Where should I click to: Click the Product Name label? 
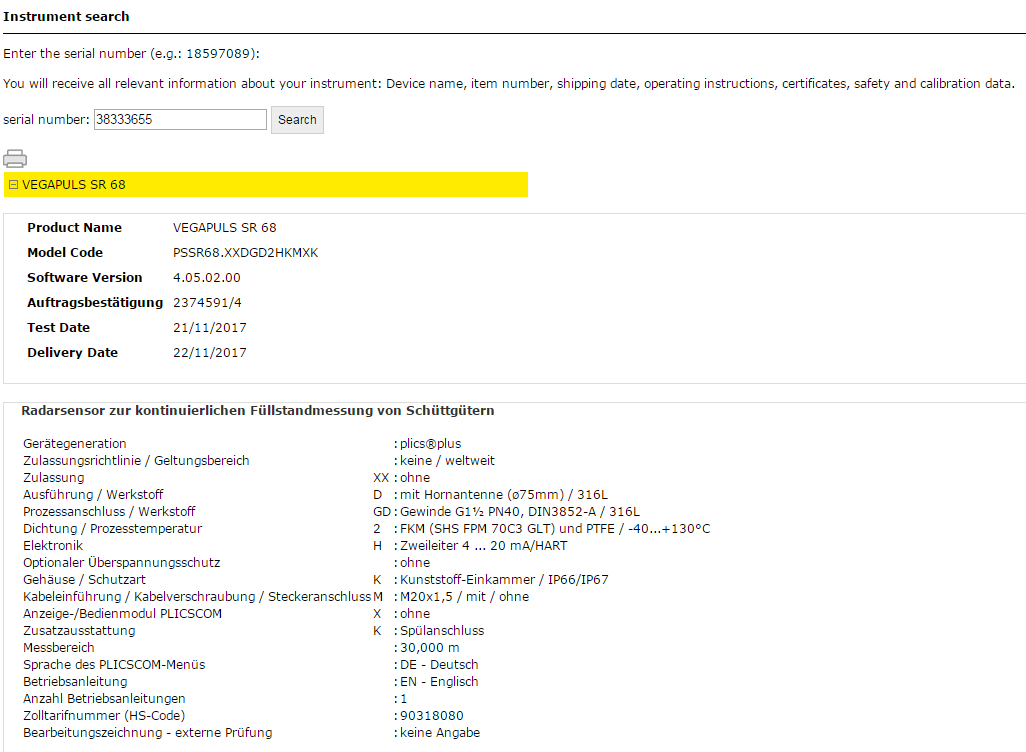(75, 228)
